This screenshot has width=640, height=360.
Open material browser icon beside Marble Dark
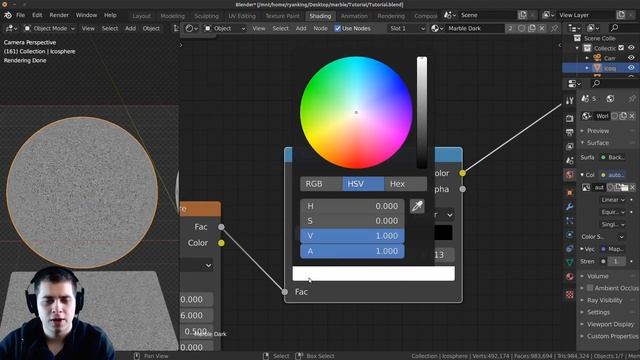coord(436,28)
